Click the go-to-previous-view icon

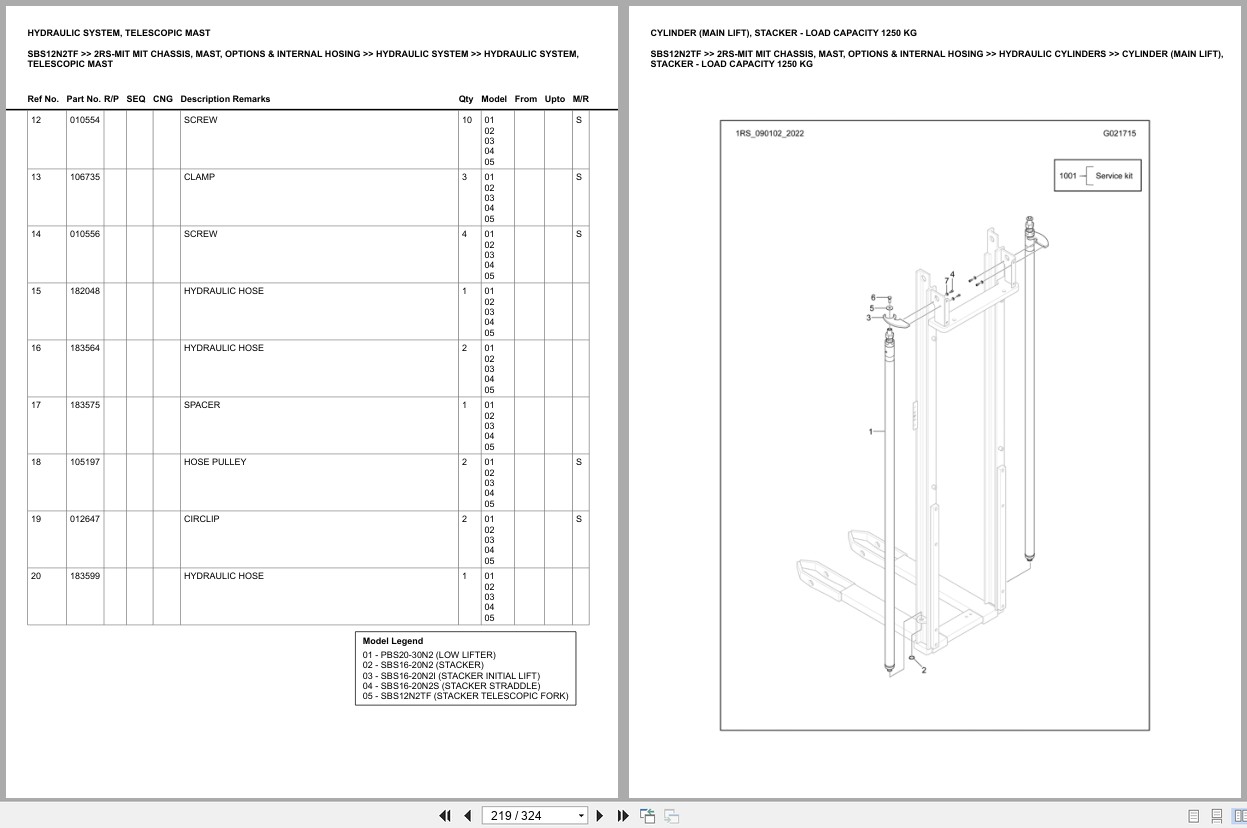[647, 816]
